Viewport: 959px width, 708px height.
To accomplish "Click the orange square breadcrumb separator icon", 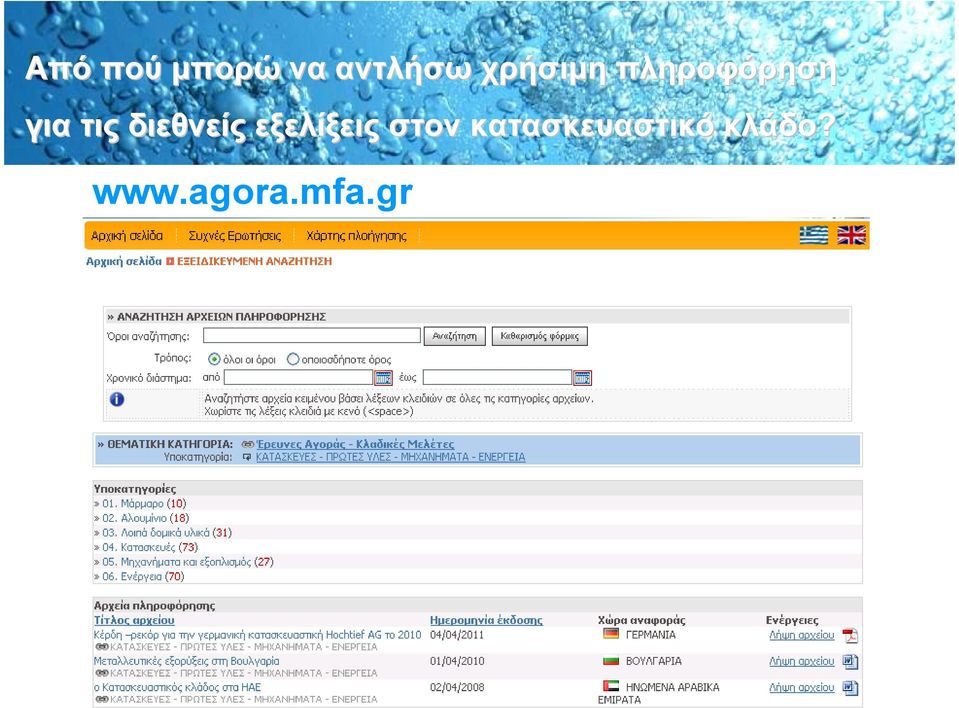I will (x=170, y=262).
